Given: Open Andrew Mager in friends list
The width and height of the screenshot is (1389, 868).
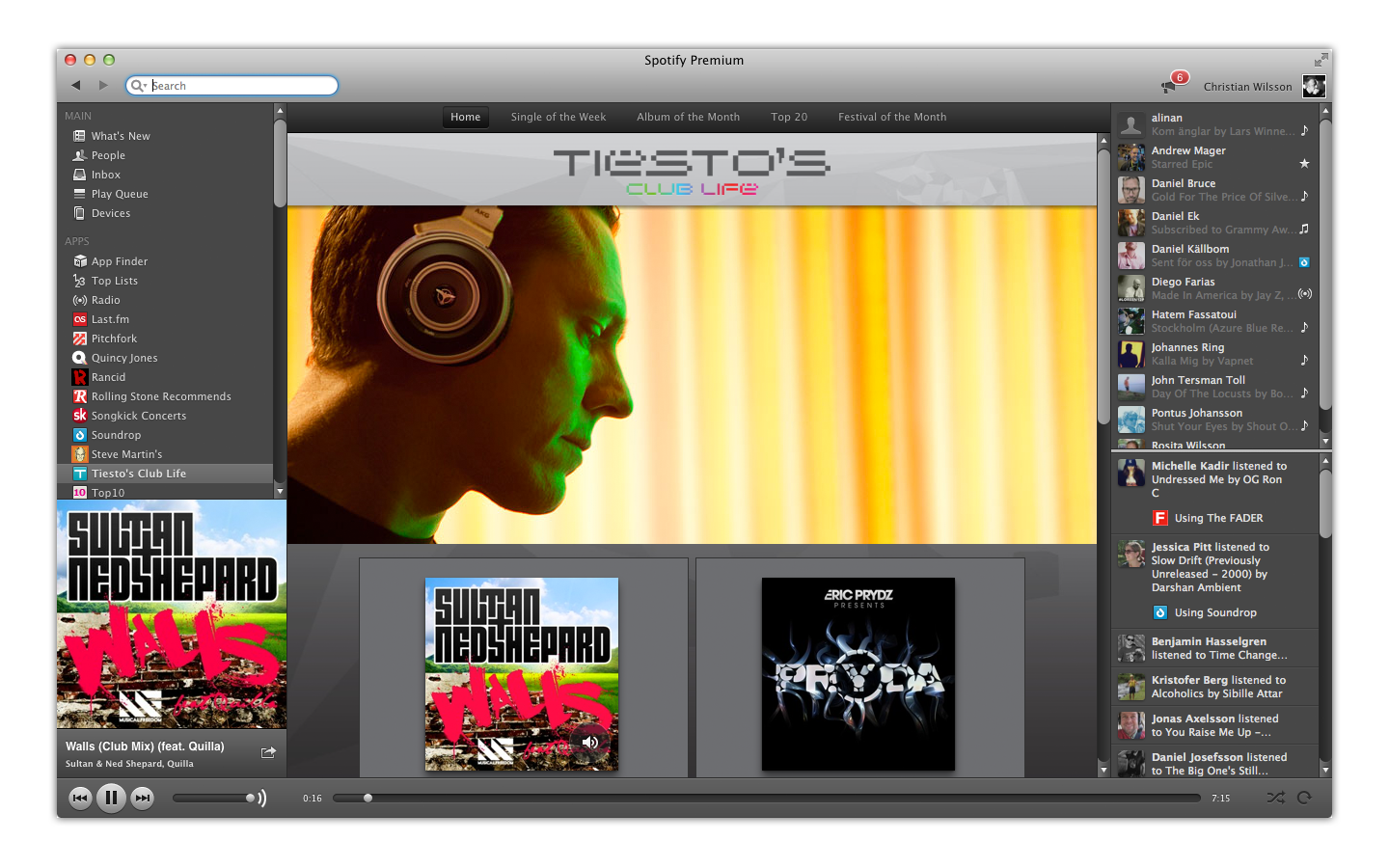Looking at the screenshot, I should [x=1215, y=157].
